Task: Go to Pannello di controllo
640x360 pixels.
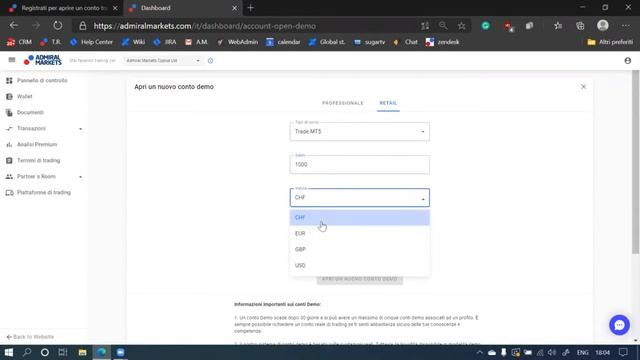Action: pos(42,80)
